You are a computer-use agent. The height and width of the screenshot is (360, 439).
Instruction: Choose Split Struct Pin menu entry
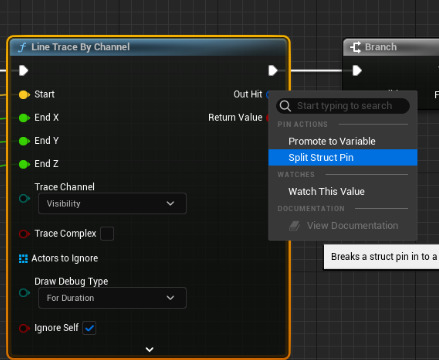[x=343, y=158]
